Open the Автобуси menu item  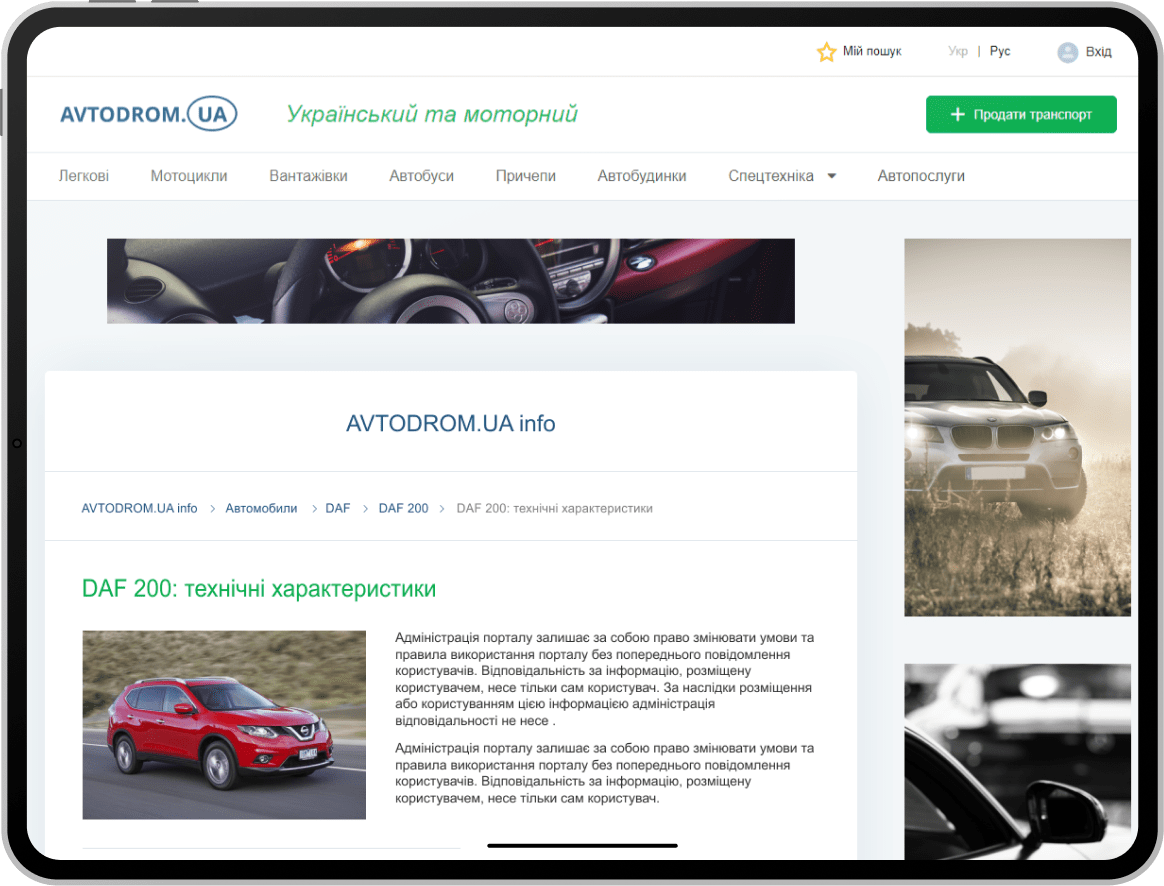(421, 176)
